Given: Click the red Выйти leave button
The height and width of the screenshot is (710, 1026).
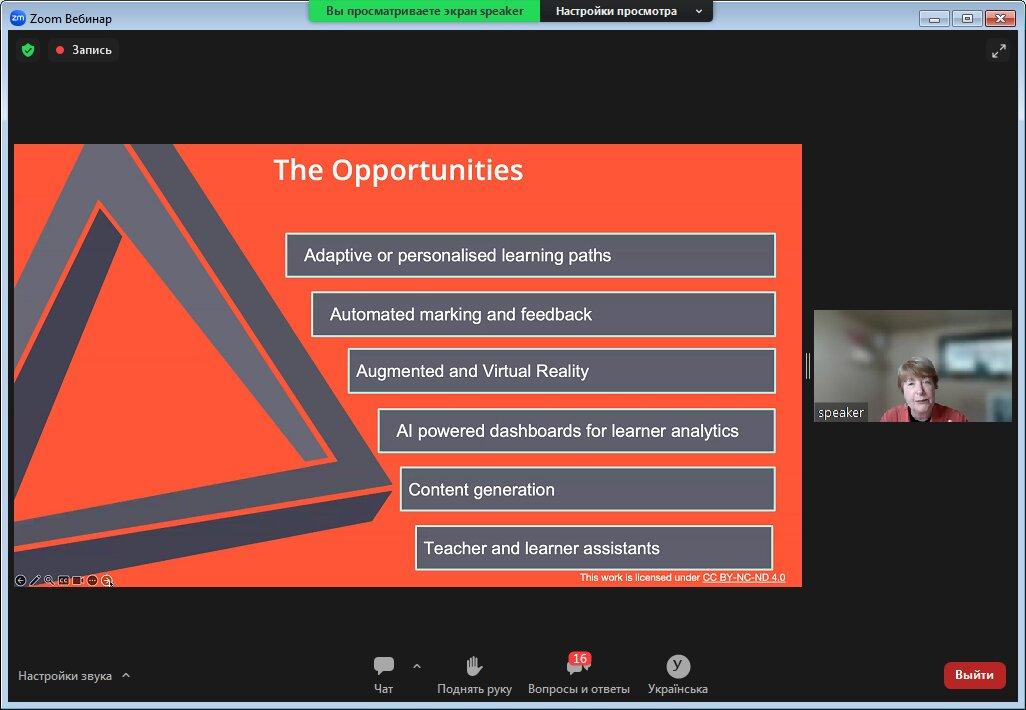Looking at the screenshot, I should point(974,675).
